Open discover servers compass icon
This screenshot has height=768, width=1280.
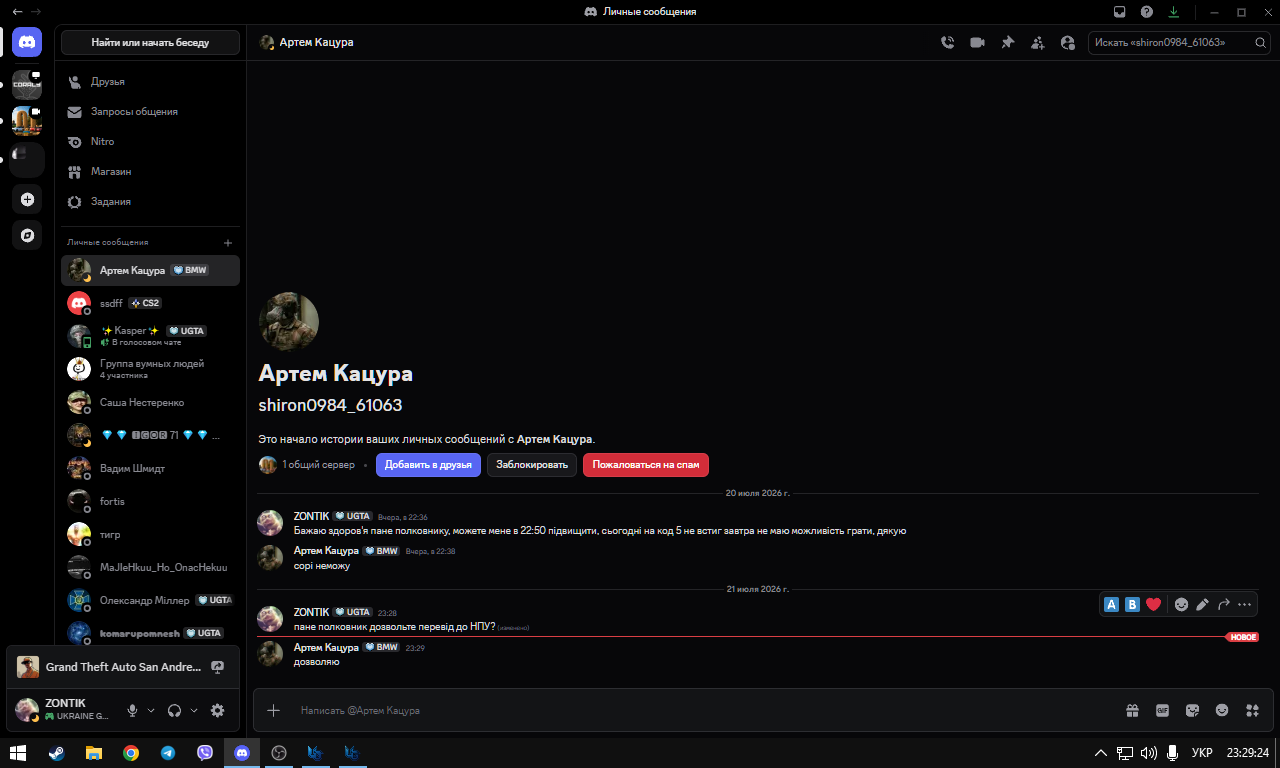(x=27, y=235)
